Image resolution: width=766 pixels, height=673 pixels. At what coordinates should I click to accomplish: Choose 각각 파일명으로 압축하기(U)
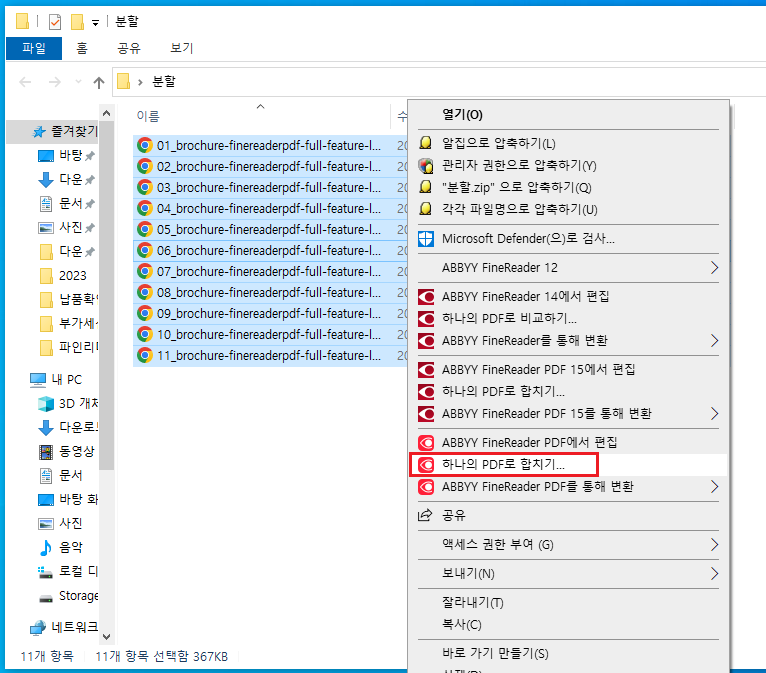coord(569,210)
